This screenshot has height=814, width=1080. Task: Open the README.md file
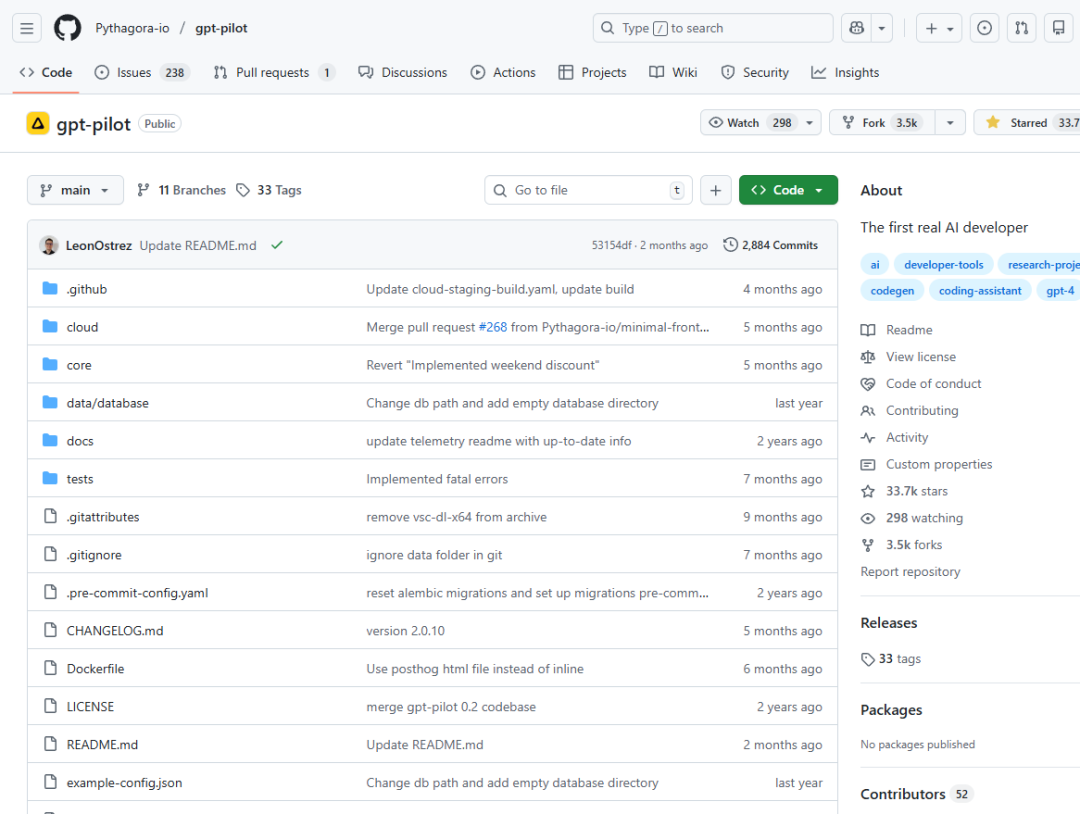tap(102, 745)
